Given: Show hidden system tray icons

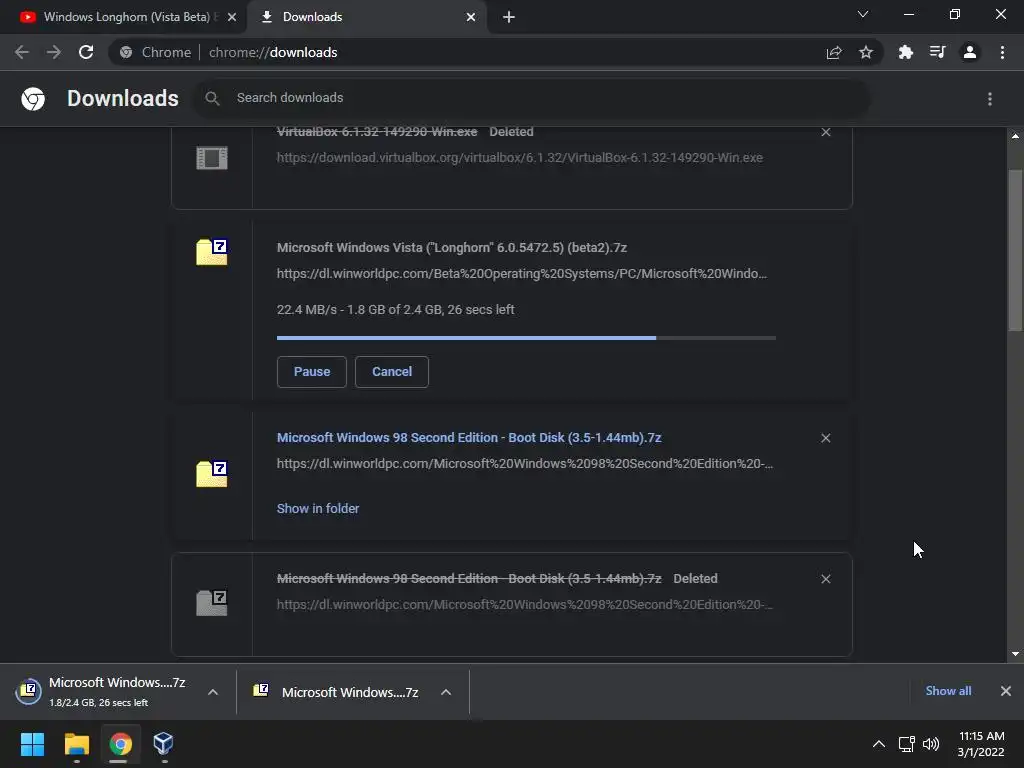Looking at the screenshot, I should pyautogui.click(x=879, y=744).
